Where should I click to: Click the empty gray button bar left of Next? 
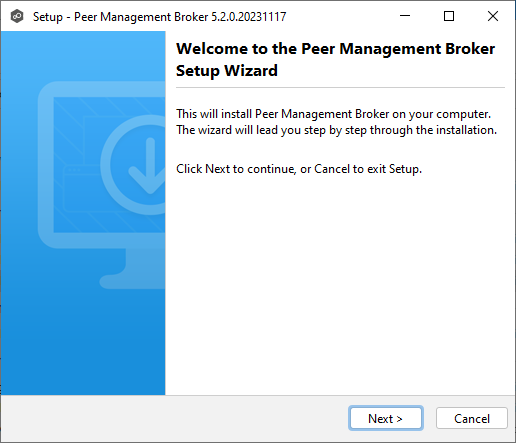pyautogui.click(x=173, y=418)
